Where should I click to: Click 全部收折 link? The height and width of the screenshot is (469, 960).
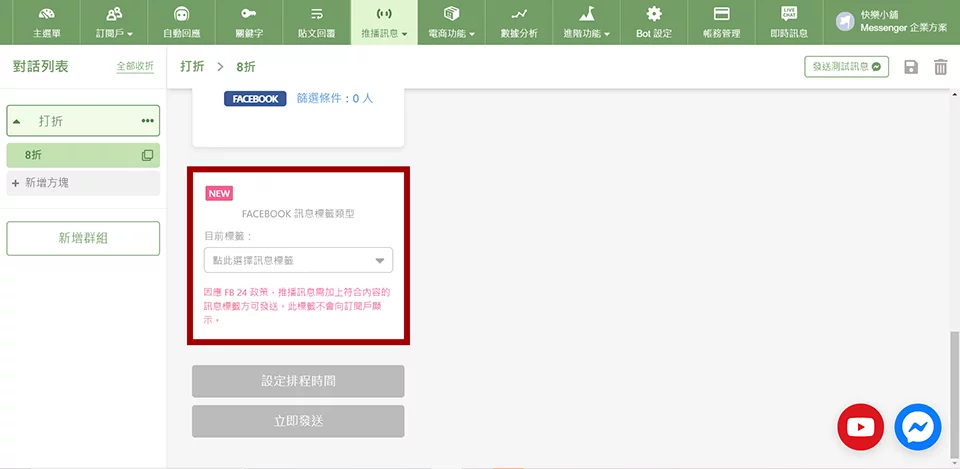135,66
